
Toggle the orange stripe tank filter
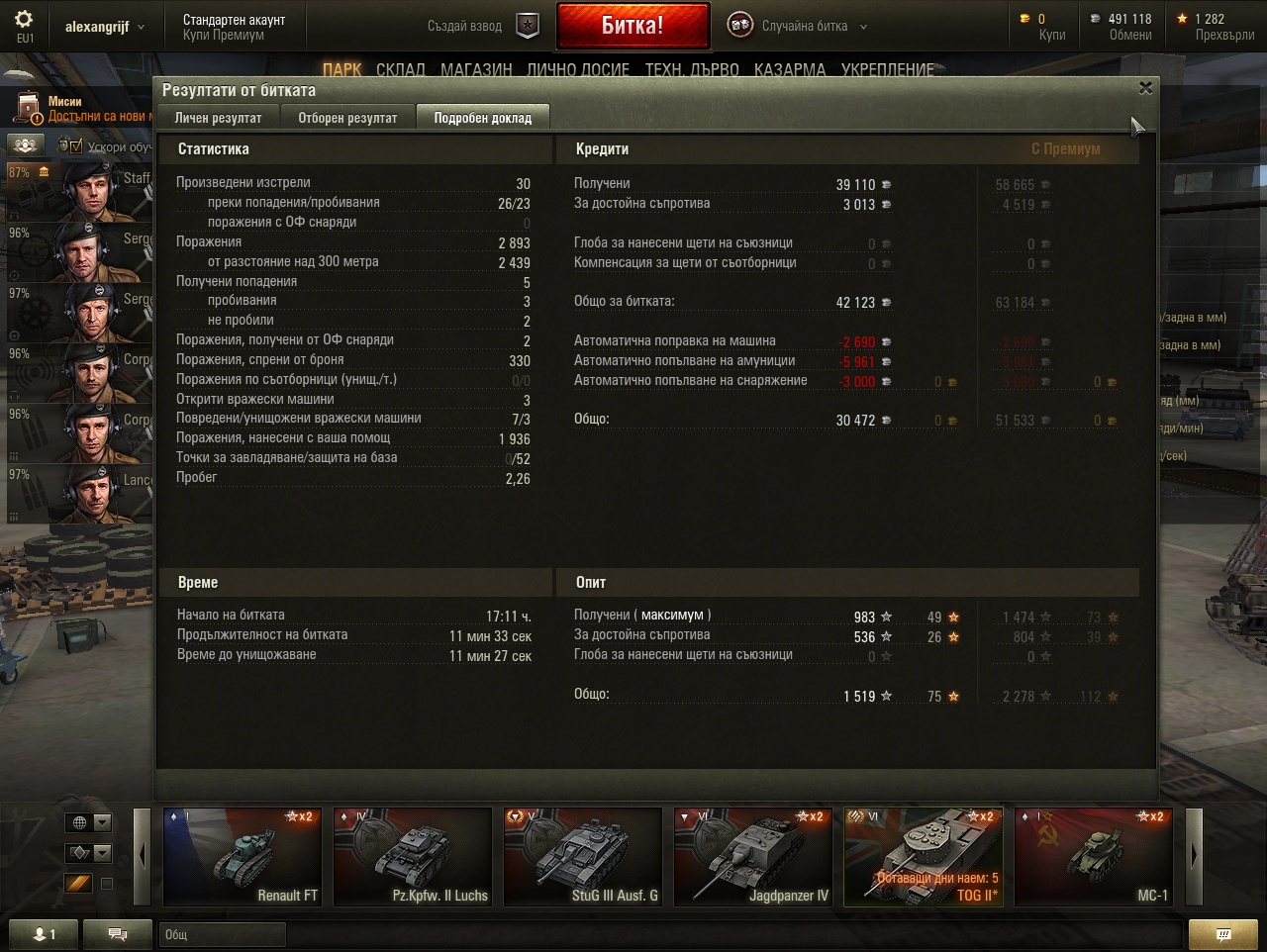point(78,884)
